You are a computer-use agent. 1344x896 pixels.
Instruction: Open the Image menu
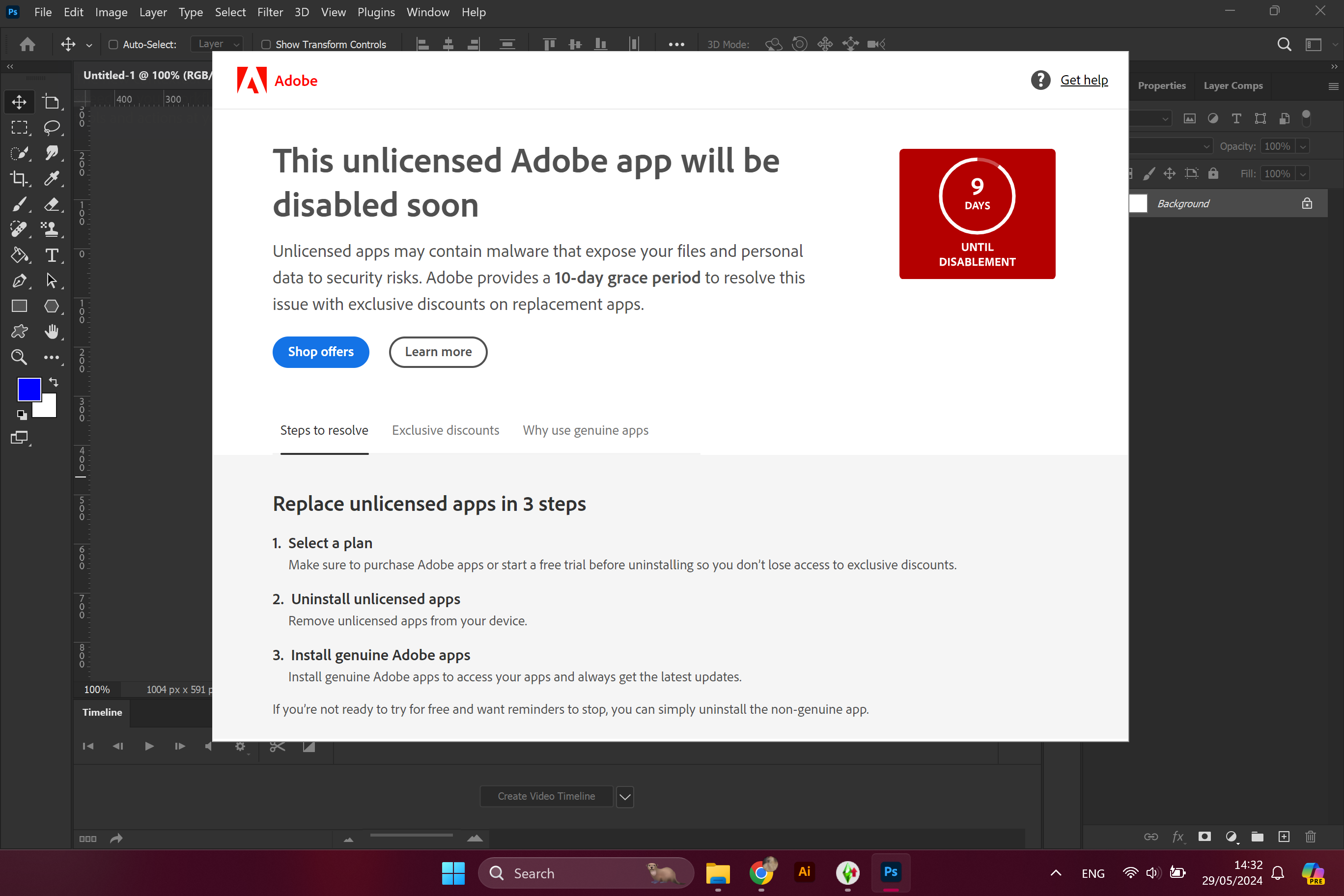click(x=111, y=12)
